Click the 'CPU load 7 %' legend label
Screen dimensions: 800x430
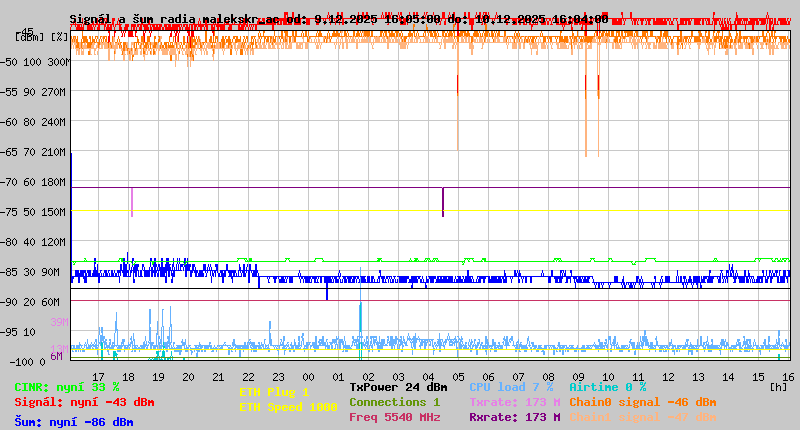tap(511, 387)
